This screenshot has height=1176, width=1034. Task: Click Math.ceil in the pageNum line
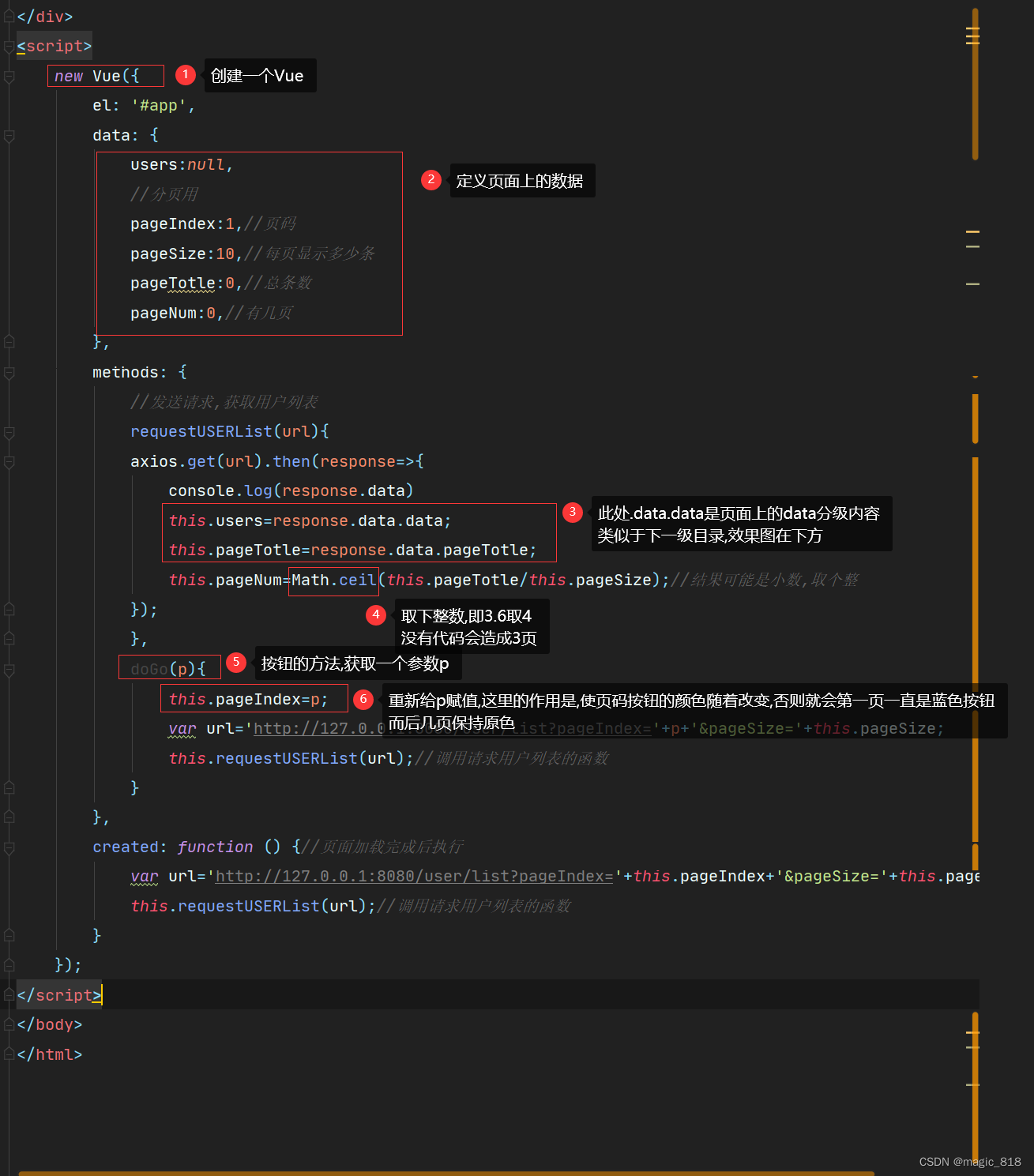tap(334, 580)
